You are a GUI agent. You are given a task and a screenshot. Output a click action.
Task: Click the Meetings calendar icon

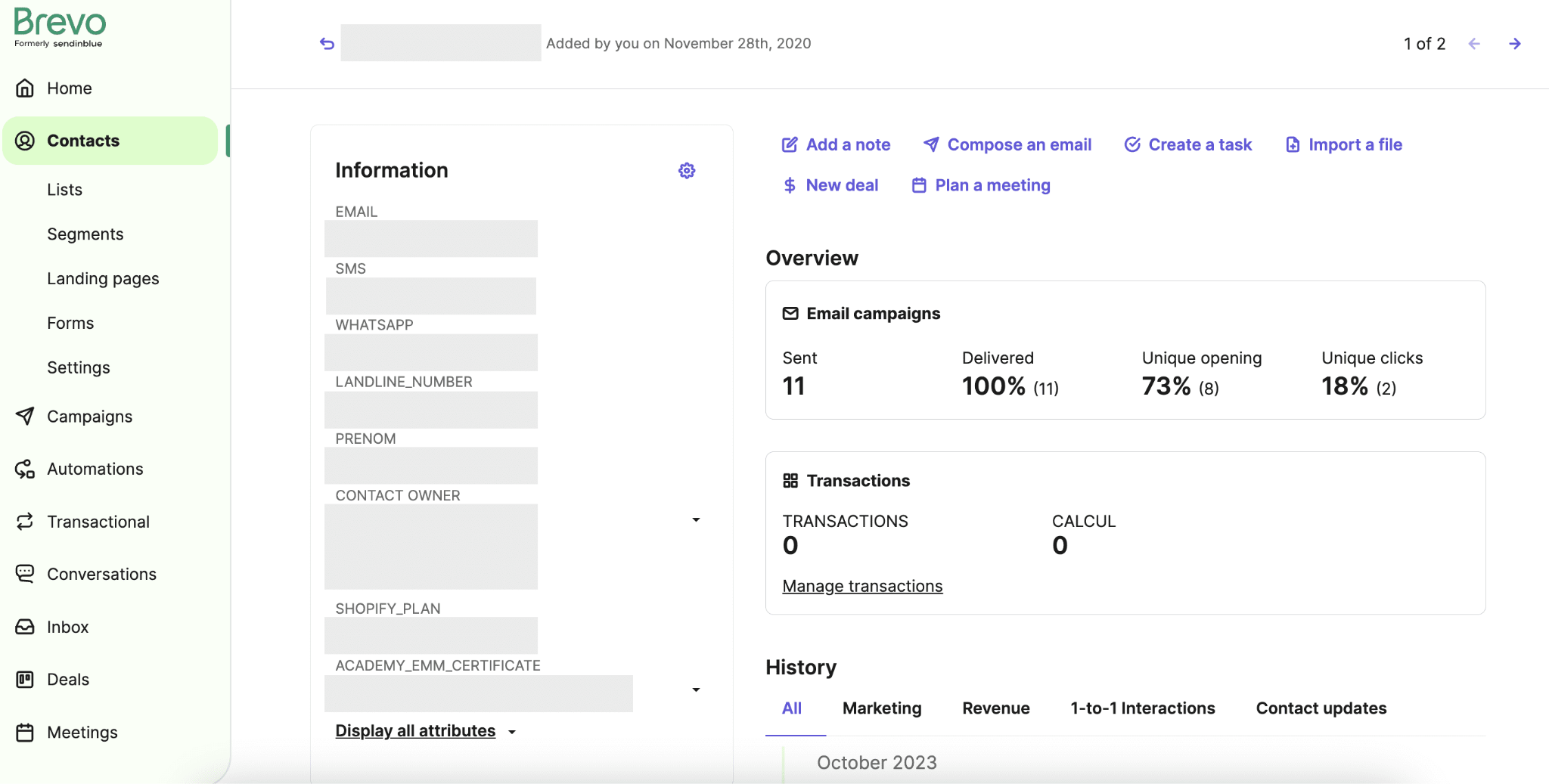tap(25, 733)
